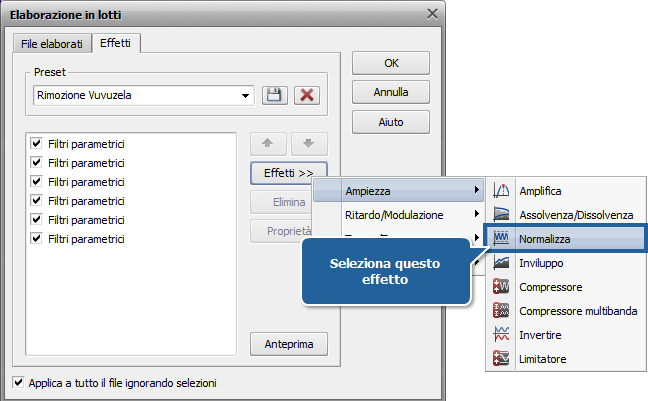
Task: Select the Effetti tab
Action: point(115,43)
